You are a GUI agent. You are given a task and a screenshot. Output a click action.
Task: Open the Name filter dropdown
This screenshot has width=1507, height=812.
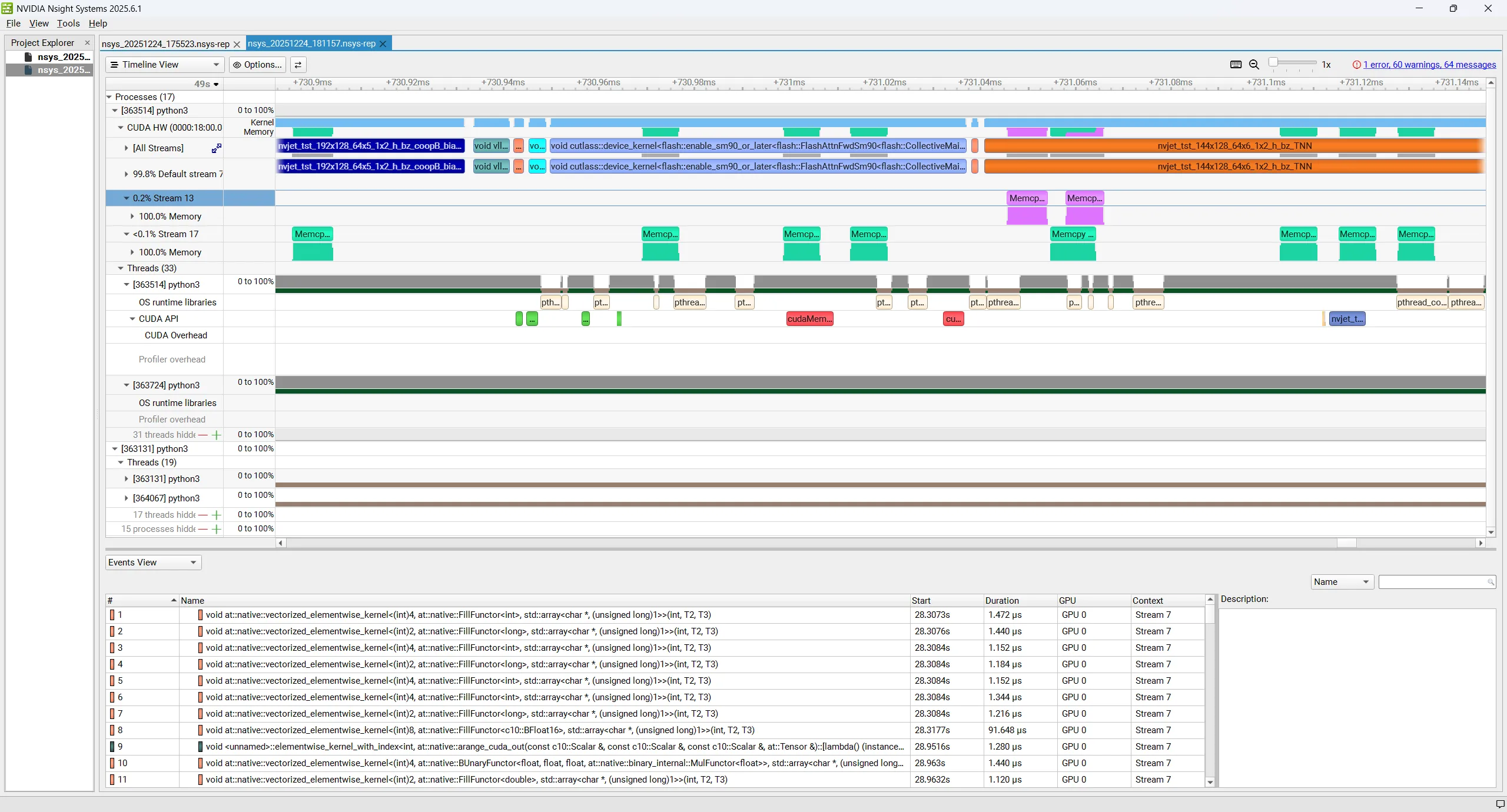click(1342, 582)
